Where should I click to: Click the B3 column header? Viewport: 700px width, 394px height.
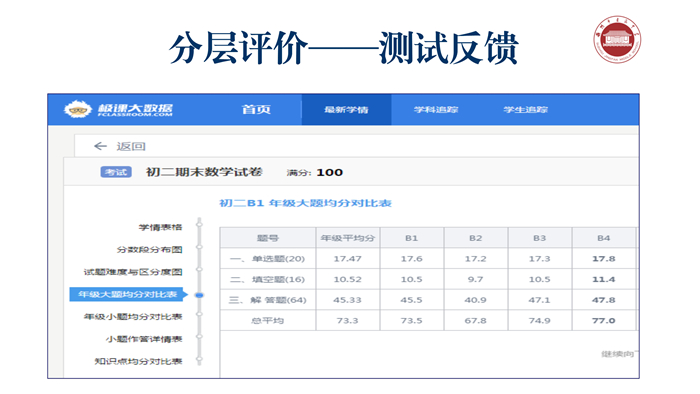540,238
